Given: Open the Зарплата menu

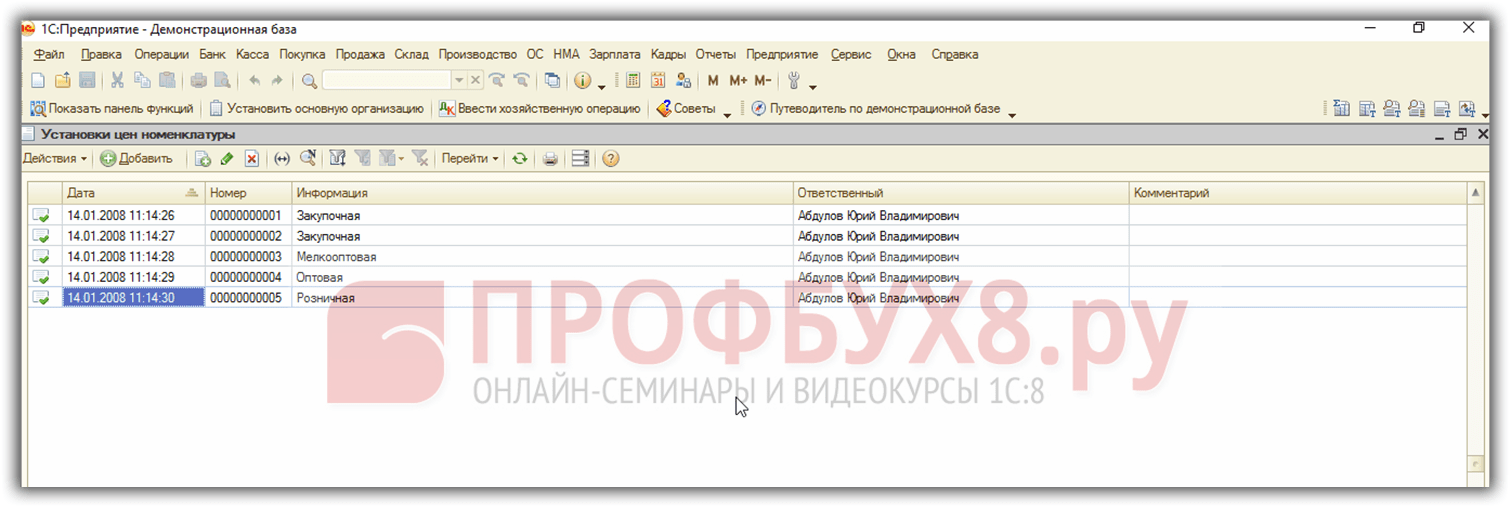Looking at the screenshot, I should tap(615, 54).
